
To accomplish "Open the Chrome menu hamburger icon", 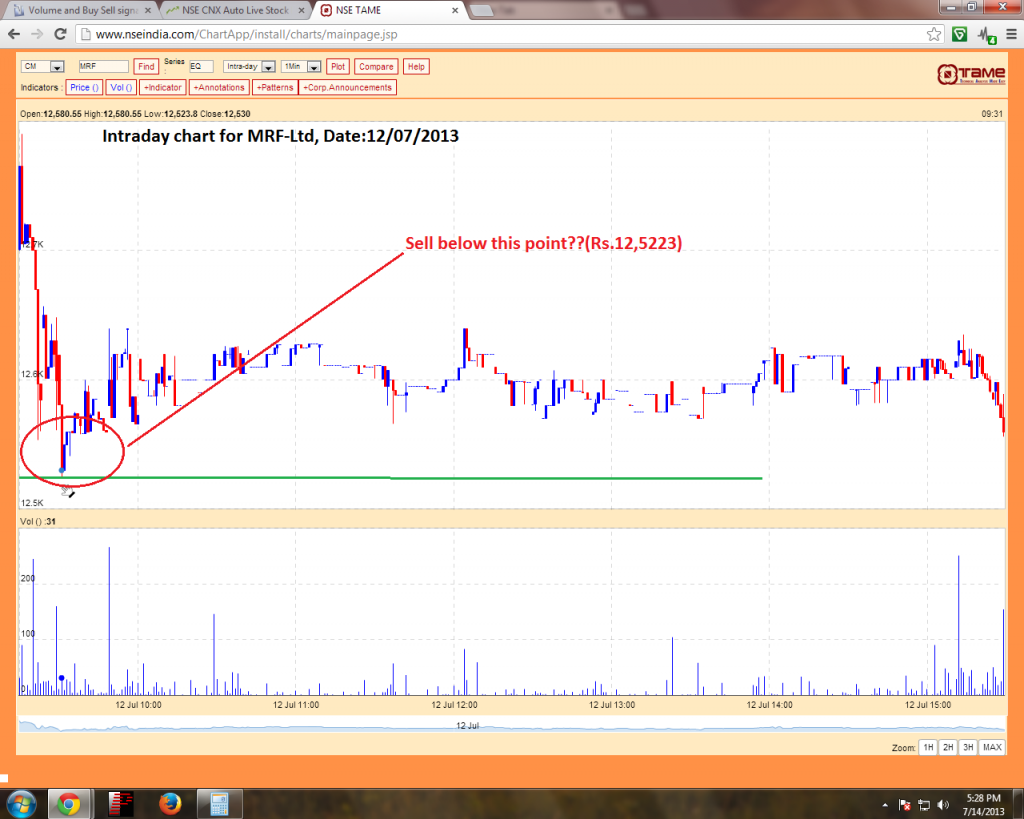I will [x=1012, y=34].
